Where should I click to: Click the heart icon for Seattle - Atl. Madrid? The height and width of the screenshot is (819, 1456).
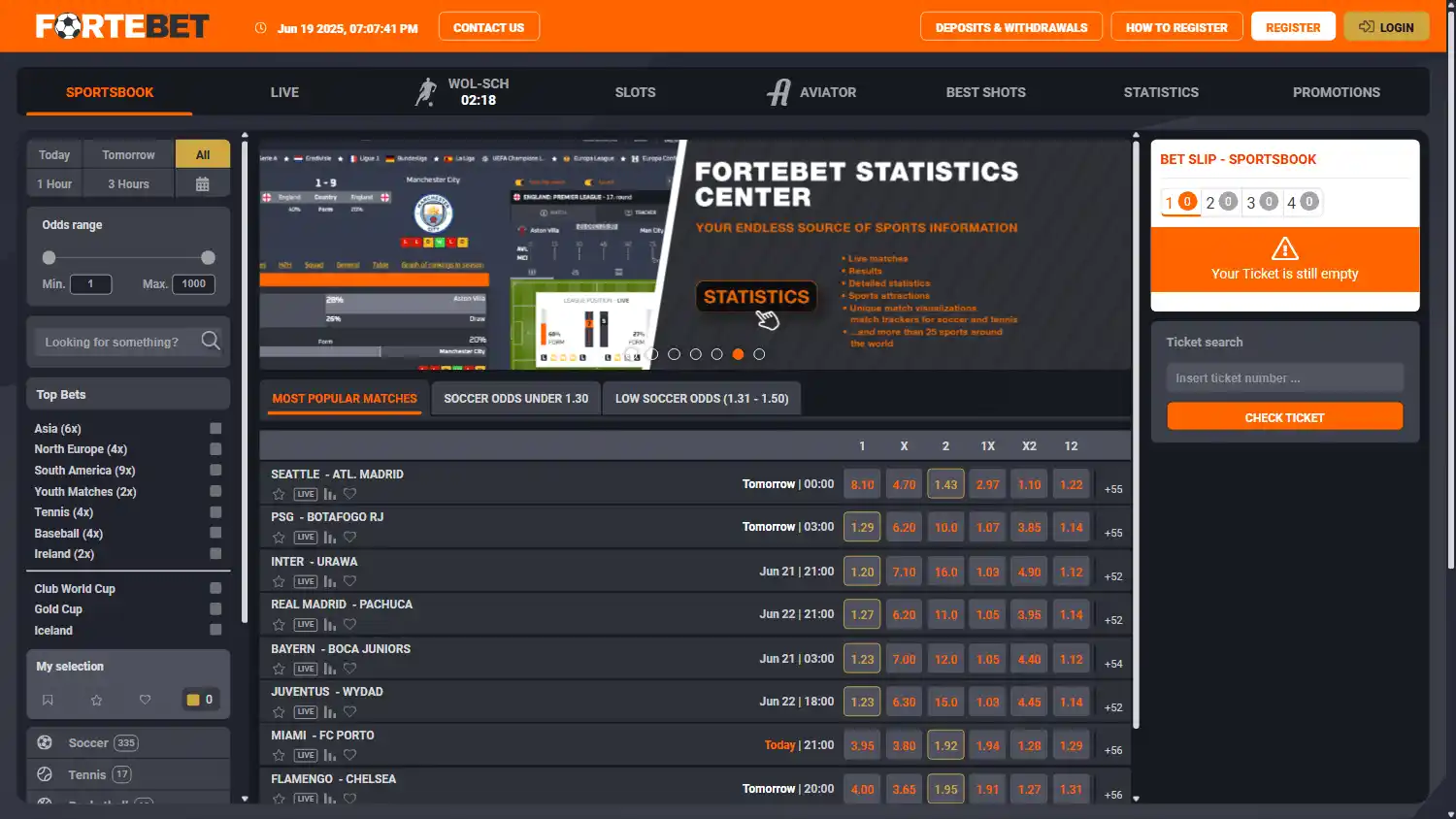(x=350, y=494)
